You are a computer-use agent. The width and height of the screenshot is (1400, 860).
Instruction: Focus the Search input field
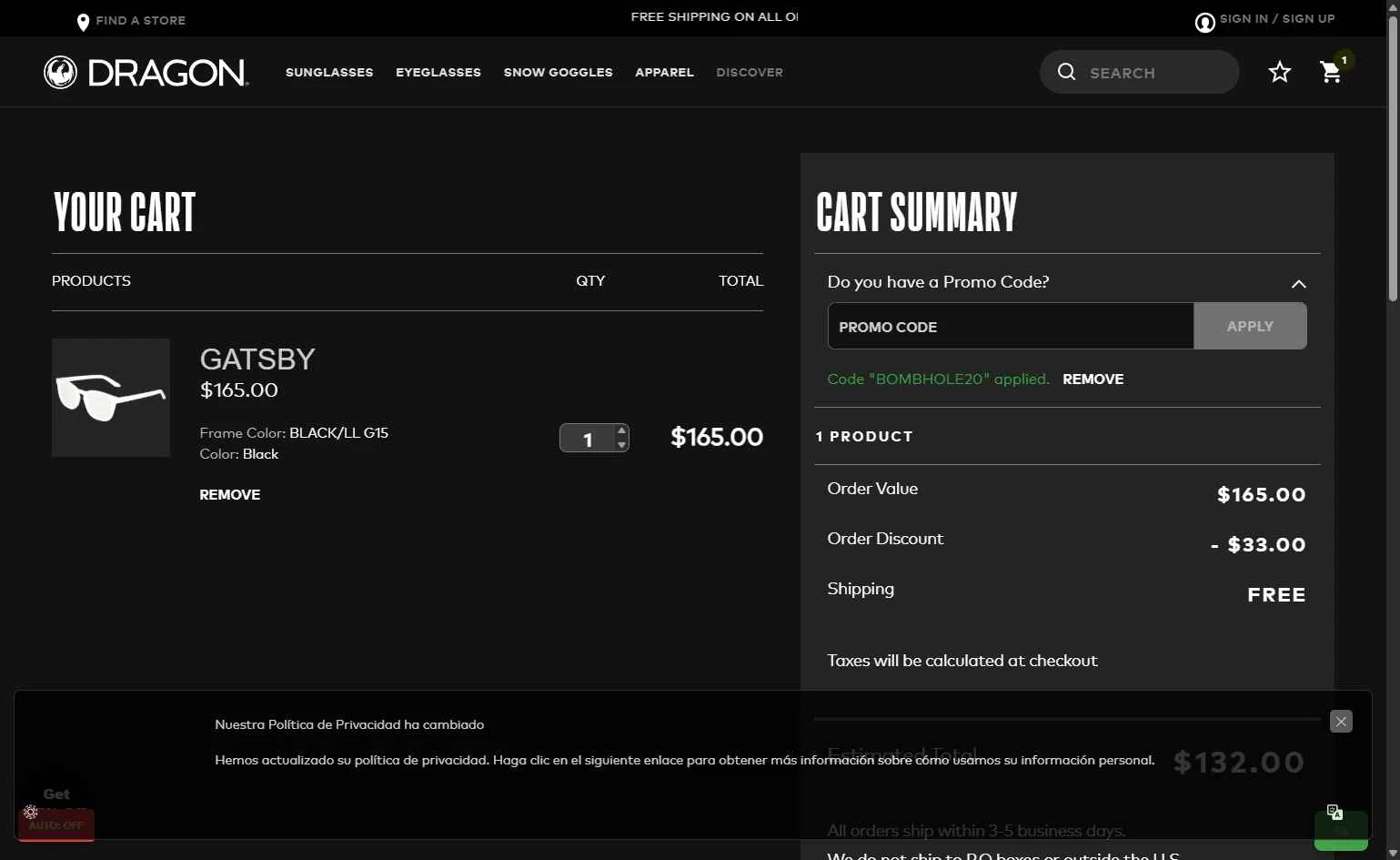click(x=1157, y=73)
